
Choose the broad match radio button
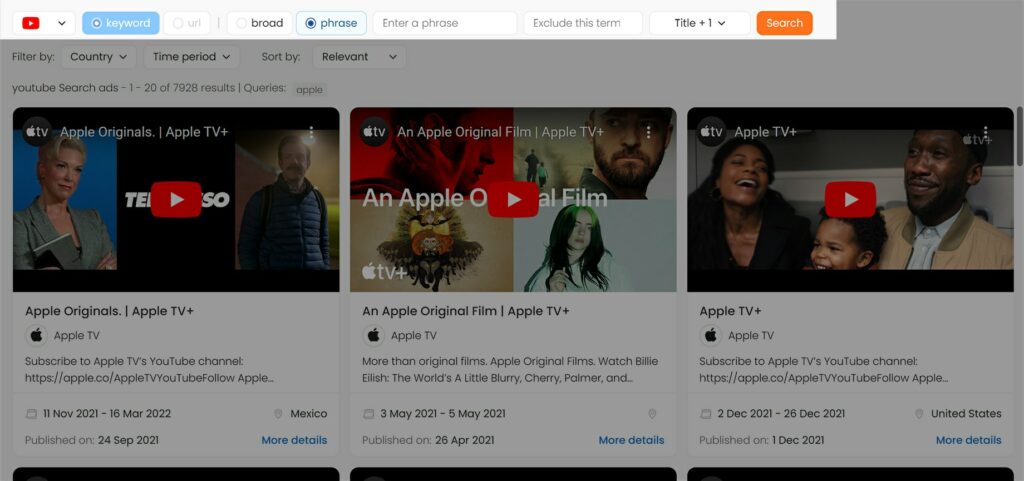(x=260, y=23)
